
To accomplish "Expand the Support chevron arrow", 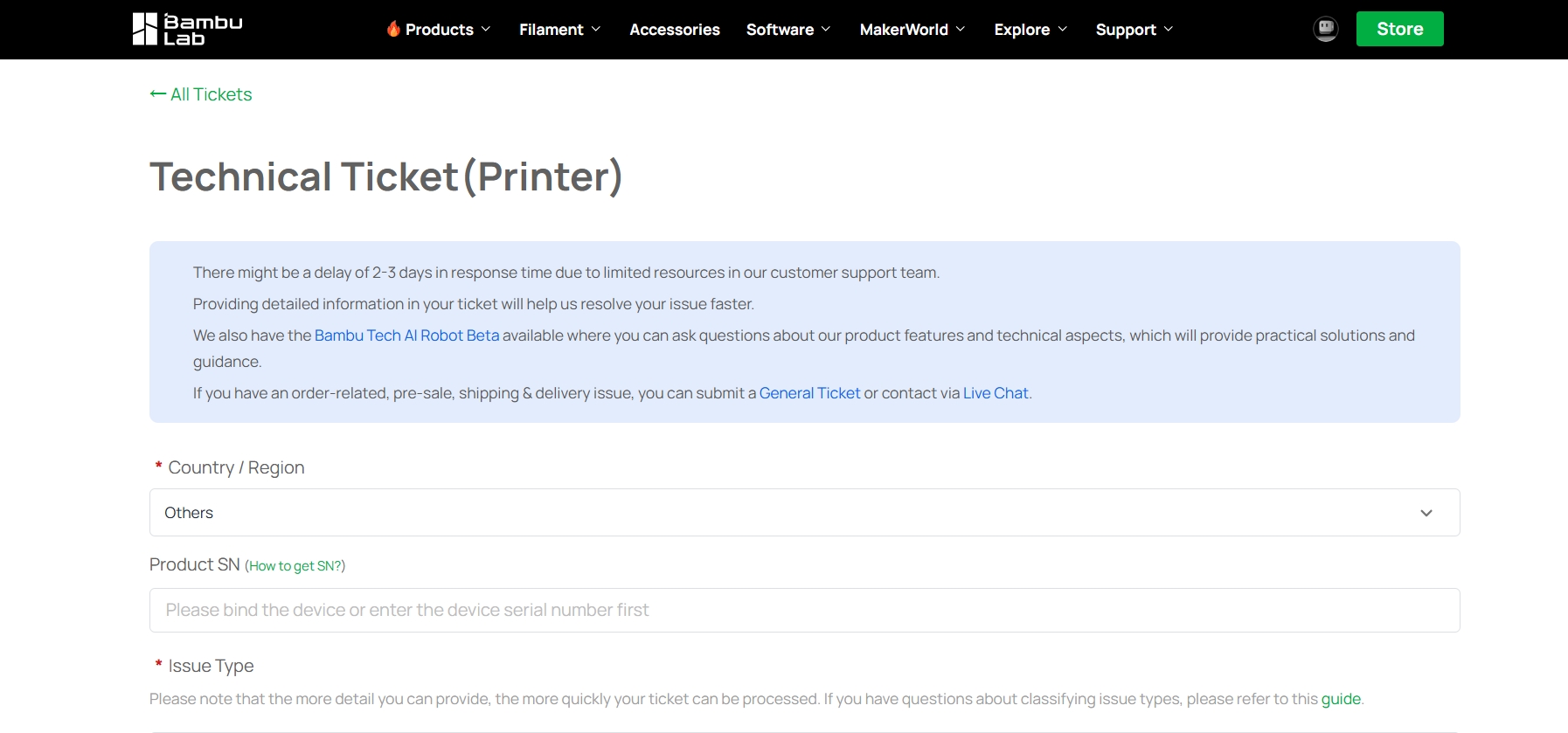I will point(1168,29).
